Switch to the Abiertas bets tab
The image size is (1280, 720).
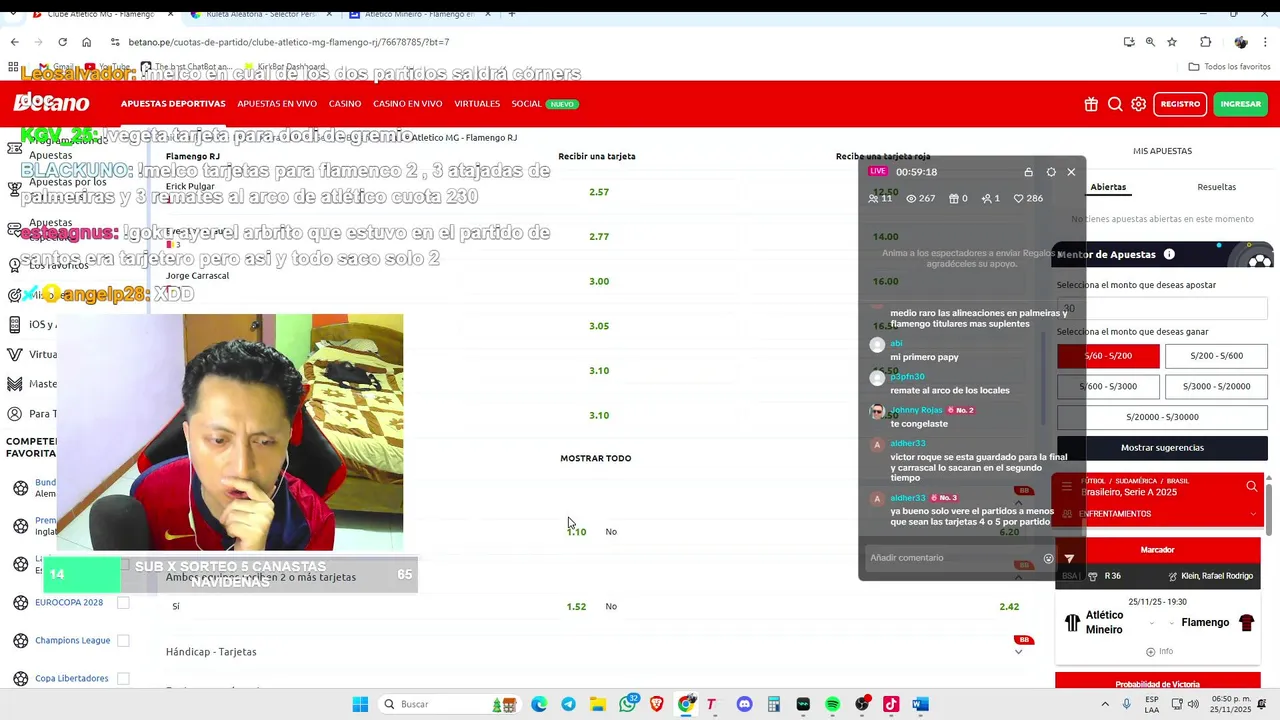(x=1108, y=187)
